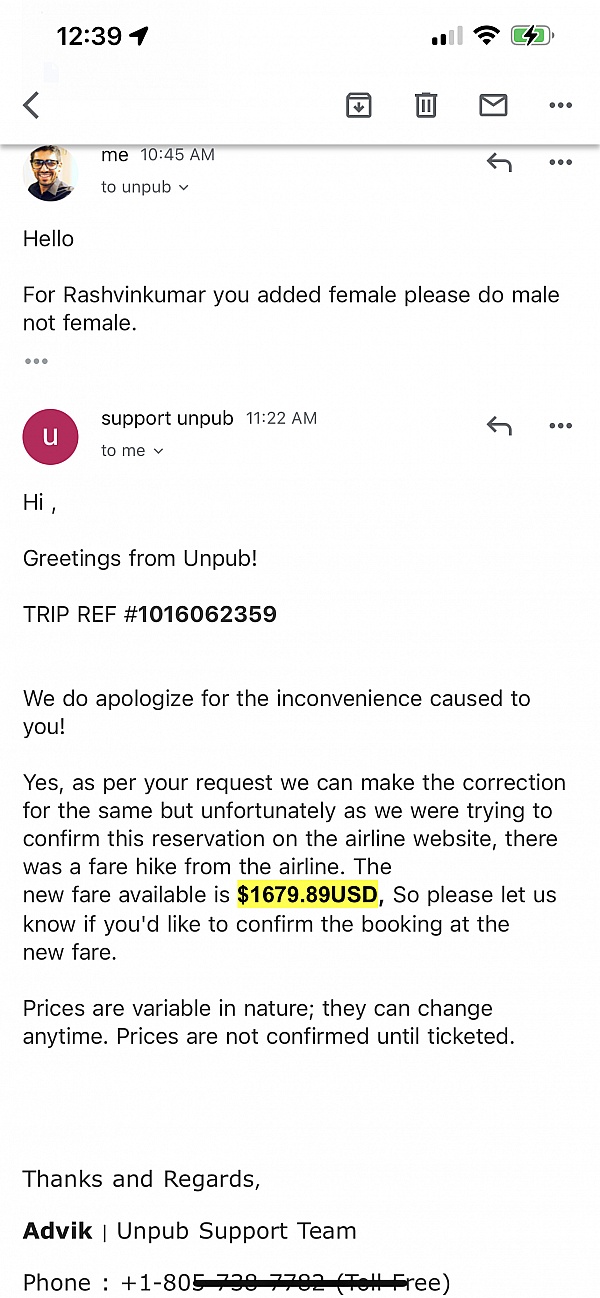Open more options for support unpub message

pyautogui.click(x=560, y=427)
